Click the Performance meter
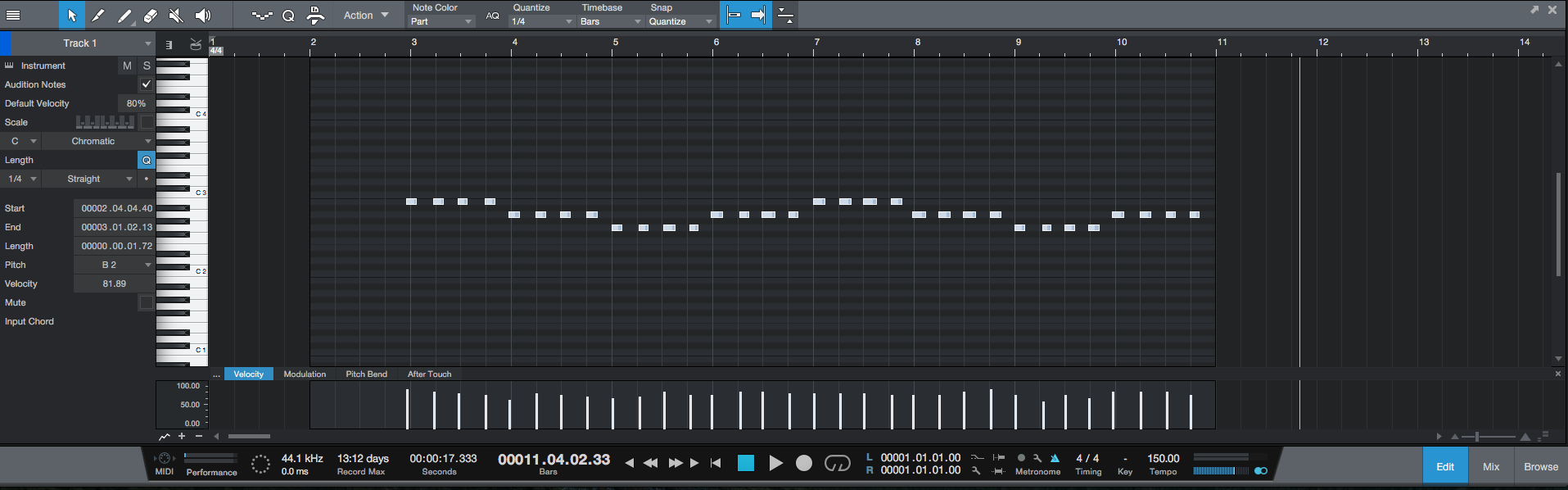Image resolution: width=1568 pixels, height=490 pixels. (x=211, y=458)
